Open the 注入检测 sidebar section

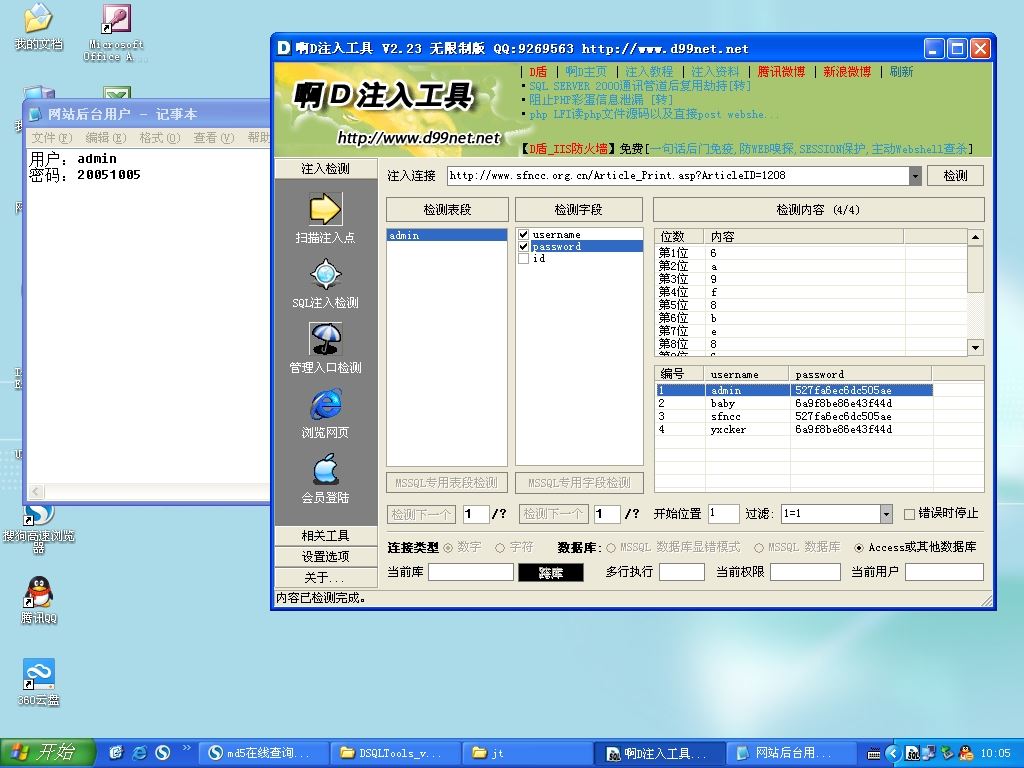pos(325,168)
